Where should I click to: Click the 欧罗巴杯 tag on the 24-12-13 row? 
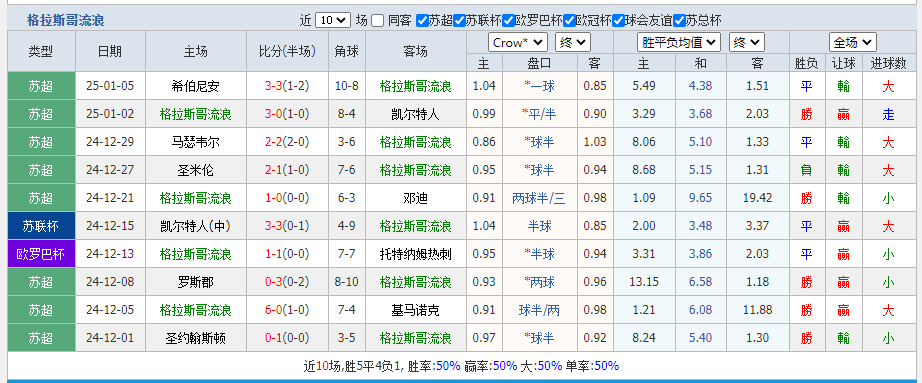(x=41, y=254)
